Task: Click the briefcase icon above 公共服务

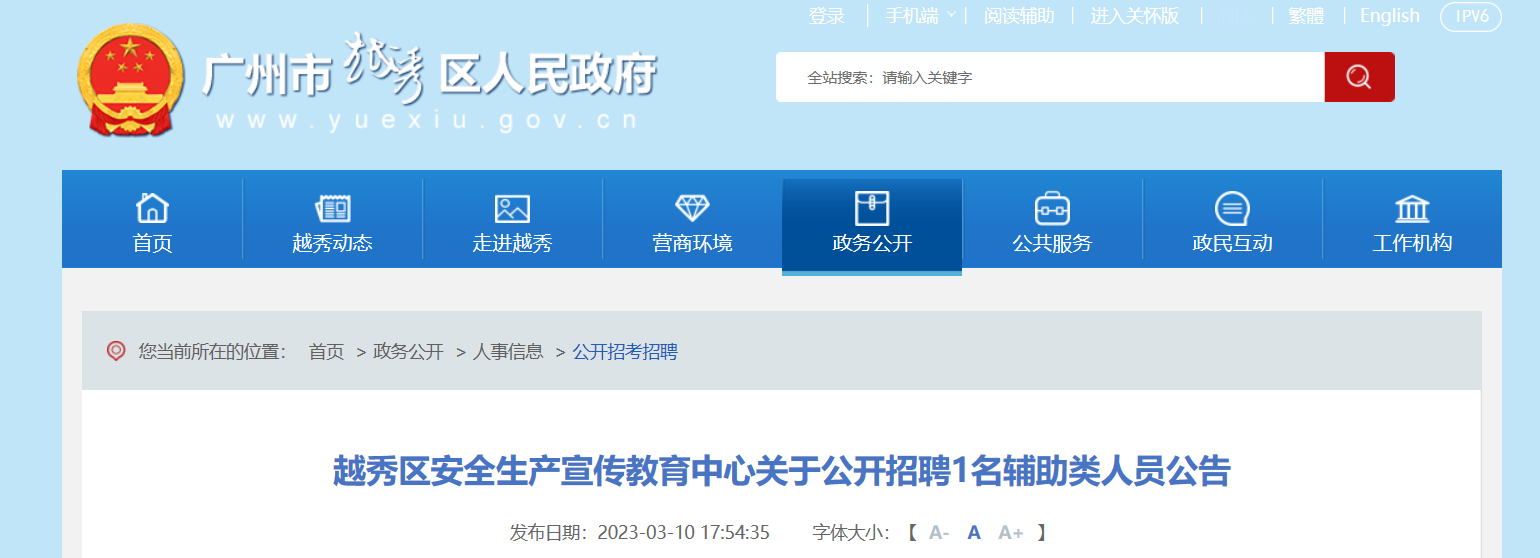Action: click(1052, 208)
